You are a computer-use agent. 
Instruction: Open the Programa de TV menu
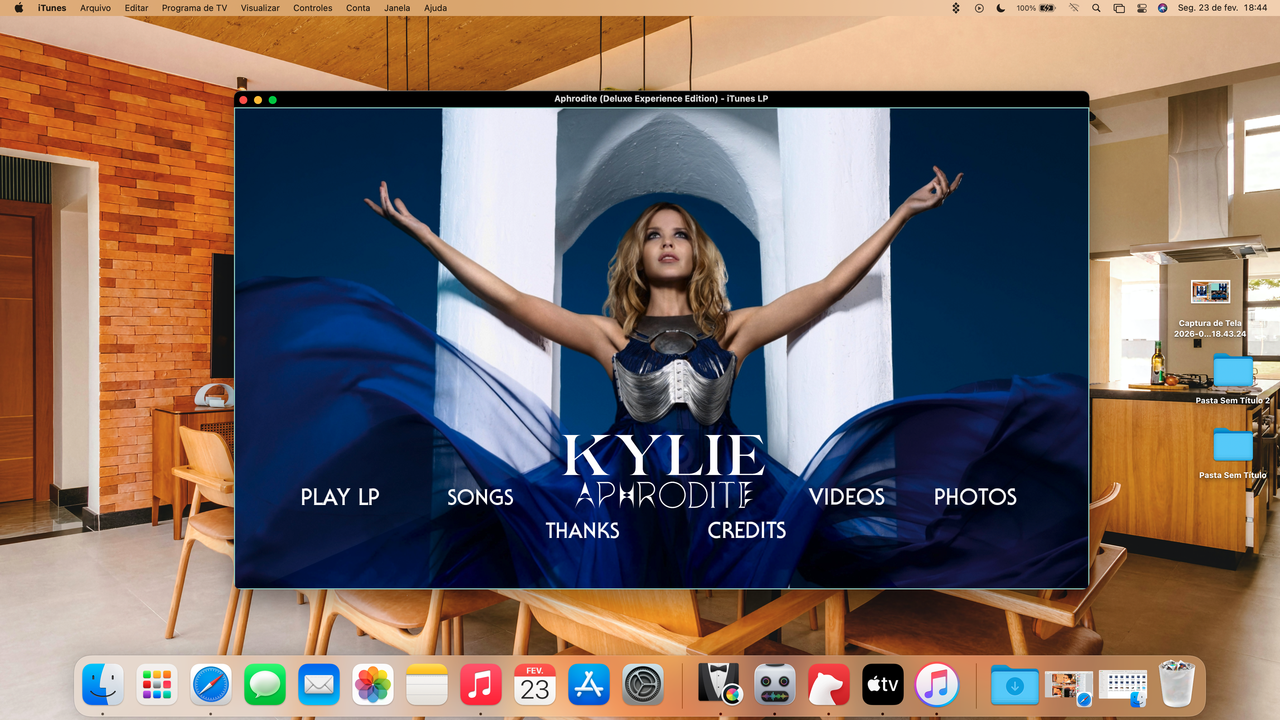(195, 8)
